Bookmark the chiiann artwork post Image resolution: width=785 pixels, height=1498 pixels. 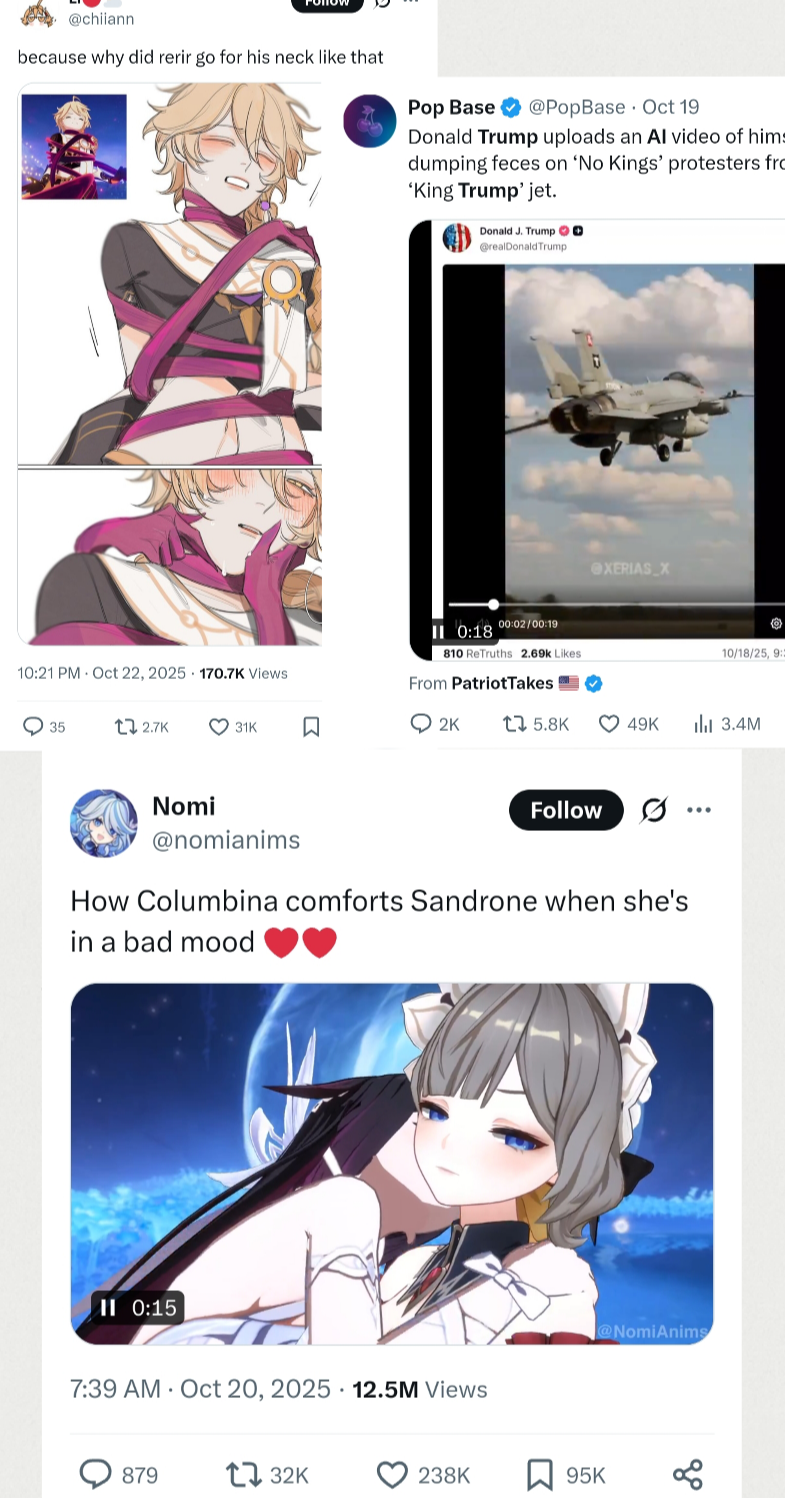311,727
